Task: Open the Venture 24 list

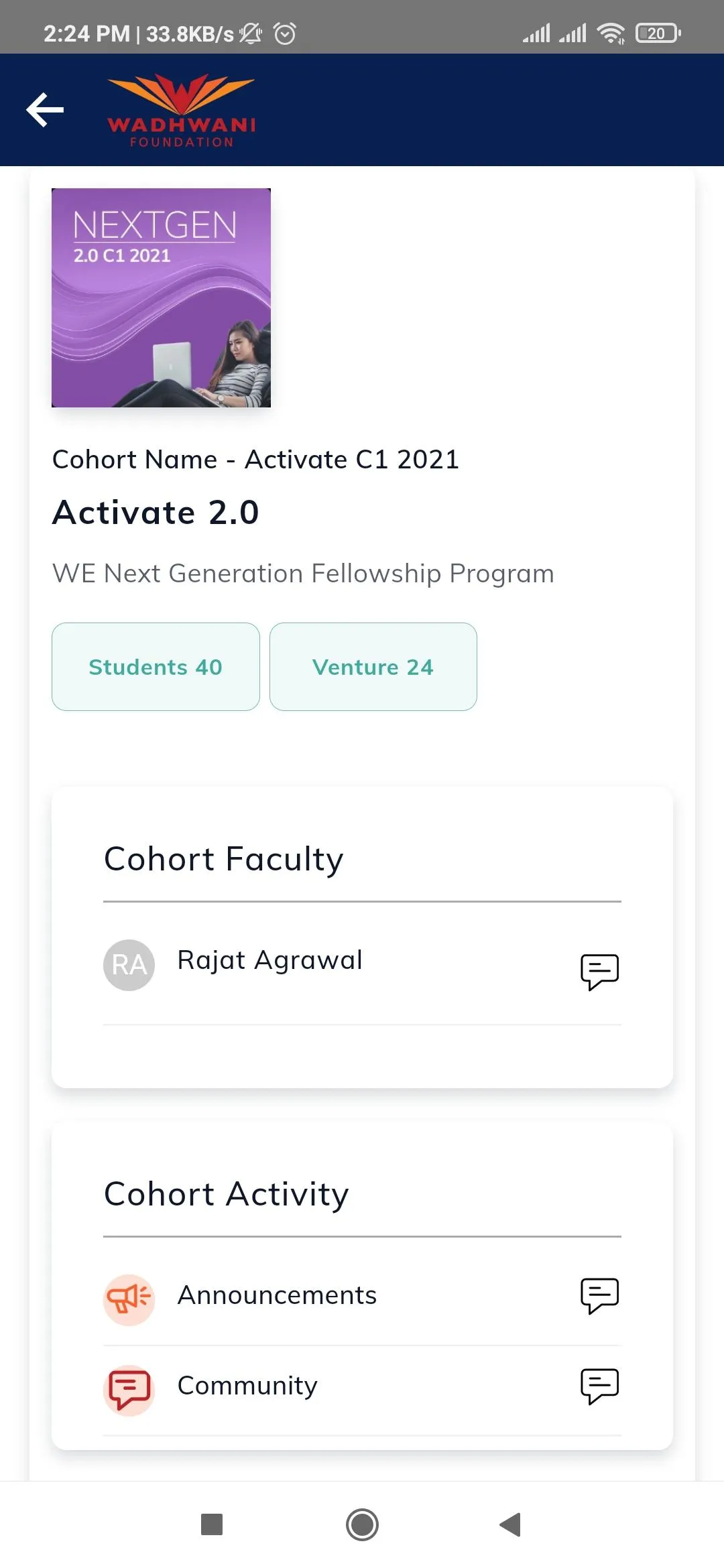Action: (373, 667)
